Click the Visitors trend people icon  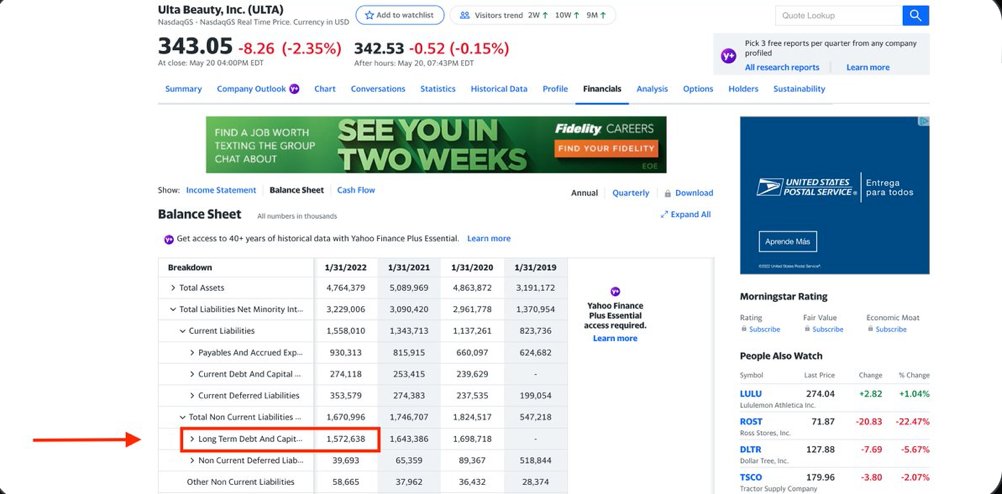point(465,15)
